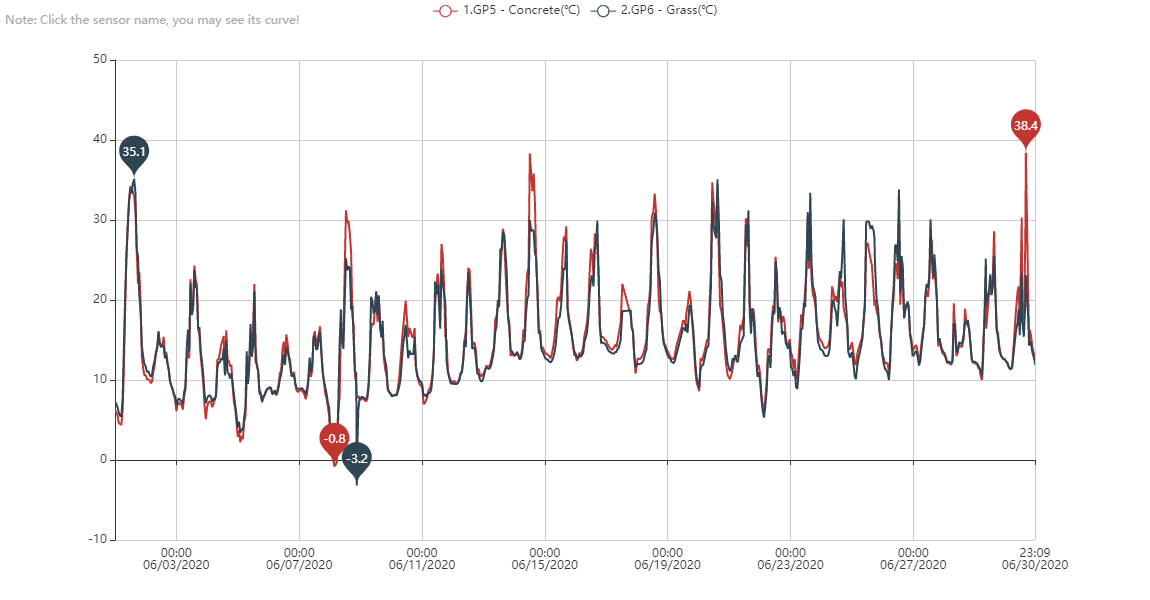
Task: Select the dark -3.2 minimum pin
Action: [x=356, y=459]
